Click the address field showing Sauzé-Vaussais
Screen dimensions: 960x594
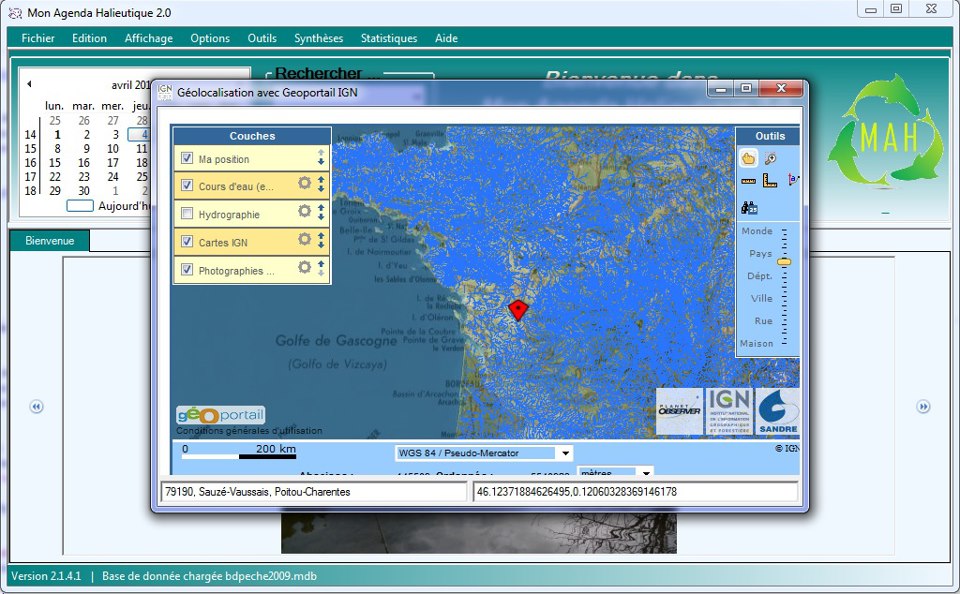click(313, 492)
